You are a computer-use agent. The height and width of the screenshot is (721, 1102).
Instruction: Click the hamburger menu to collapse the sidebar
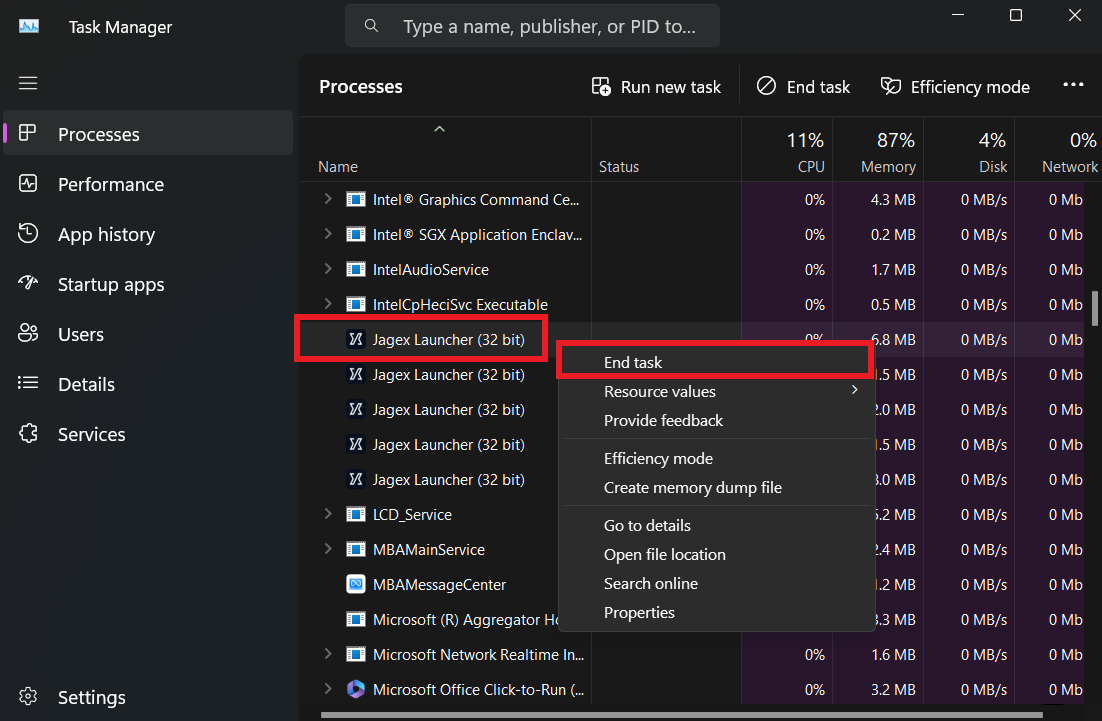point(28,83)
